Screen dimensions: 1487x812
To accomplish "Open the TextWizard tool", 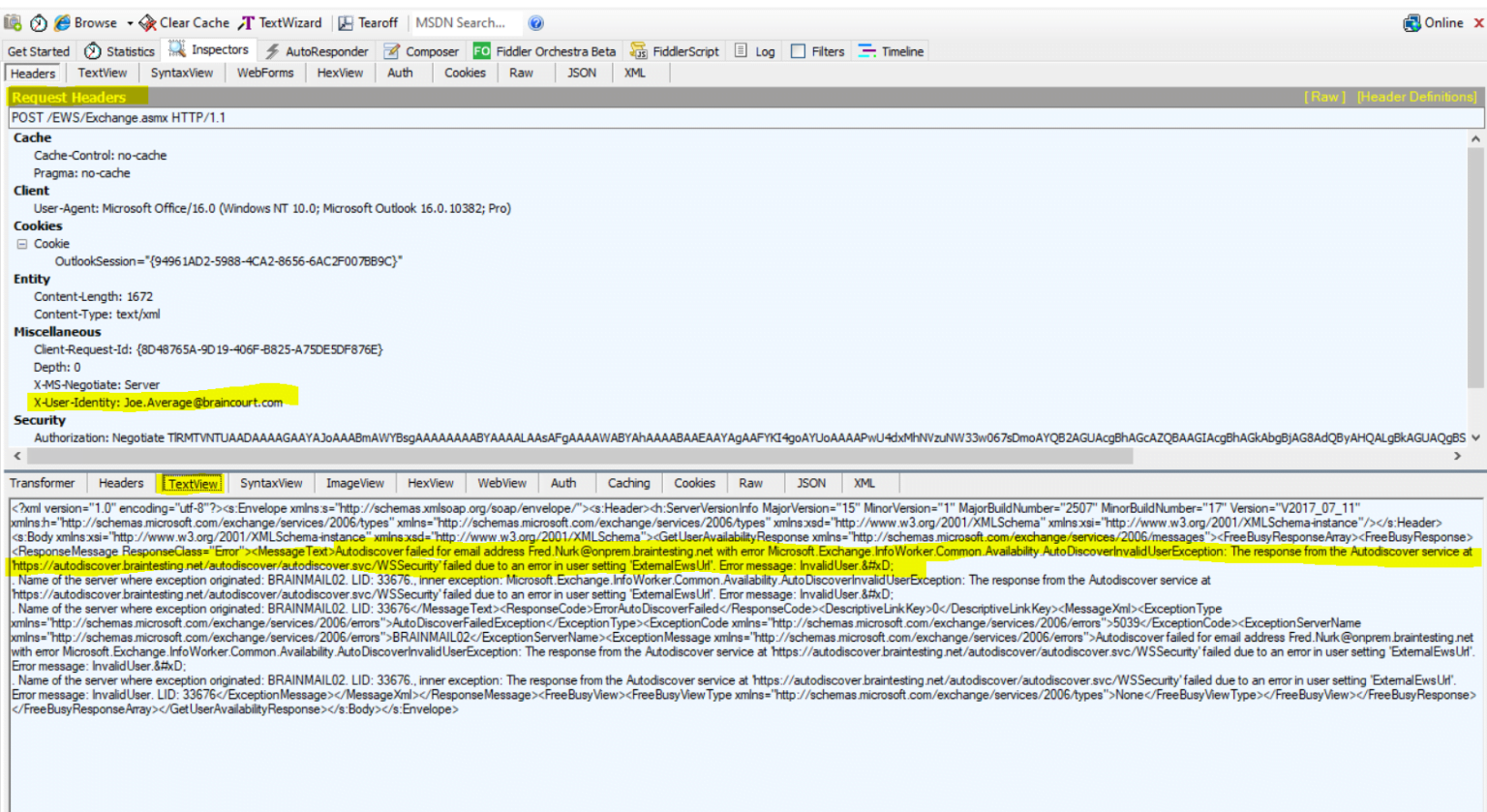I will [280, 22].
